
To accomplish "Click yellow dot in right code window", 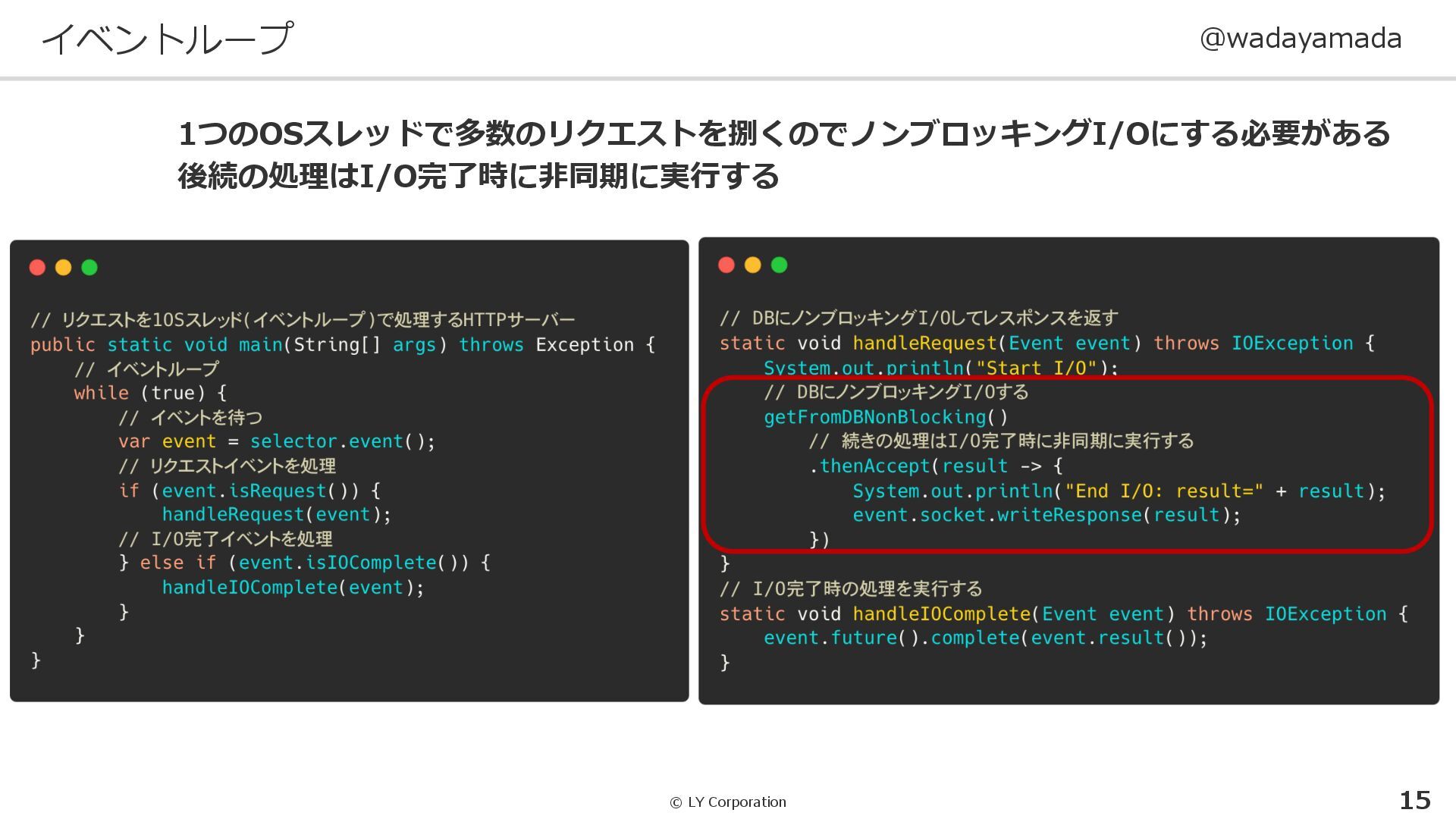I will [753, 265].
